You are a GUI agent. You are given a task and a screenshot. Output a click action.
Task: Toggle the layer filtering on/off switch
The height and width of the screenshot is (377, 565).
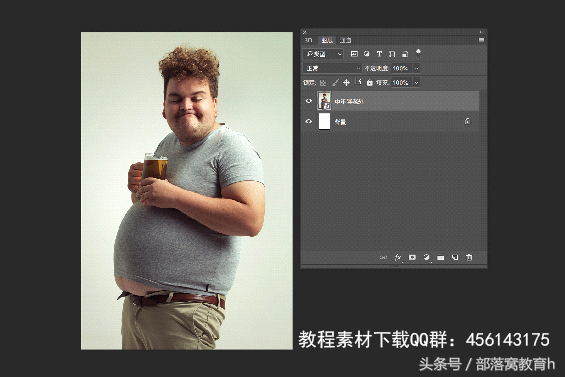click(418, 53)
